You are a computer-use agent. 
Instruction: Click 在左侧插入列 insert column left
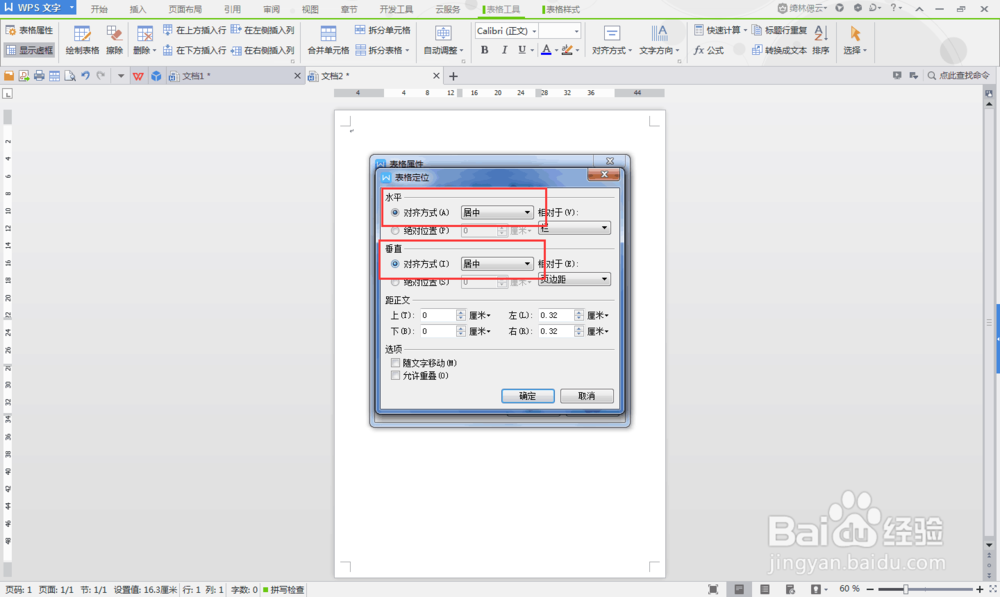coord(263,30)
